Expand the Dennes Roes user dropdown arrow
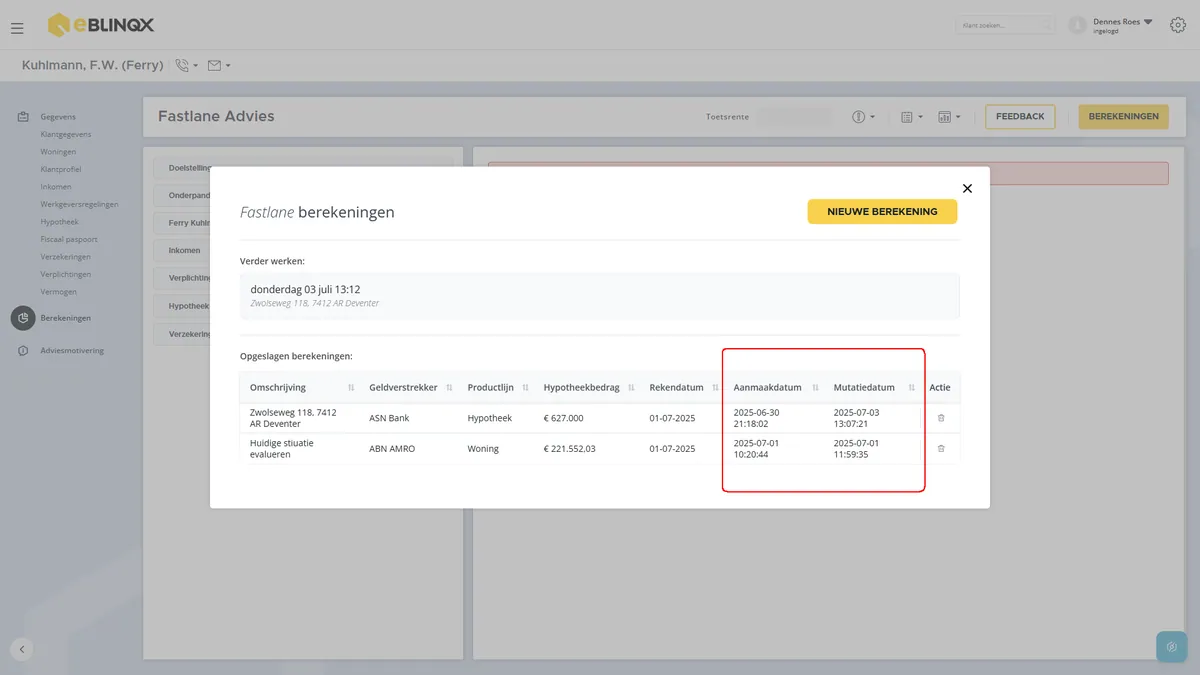Viewport: 1200px width, 675px height. (x=1148, y=21)
